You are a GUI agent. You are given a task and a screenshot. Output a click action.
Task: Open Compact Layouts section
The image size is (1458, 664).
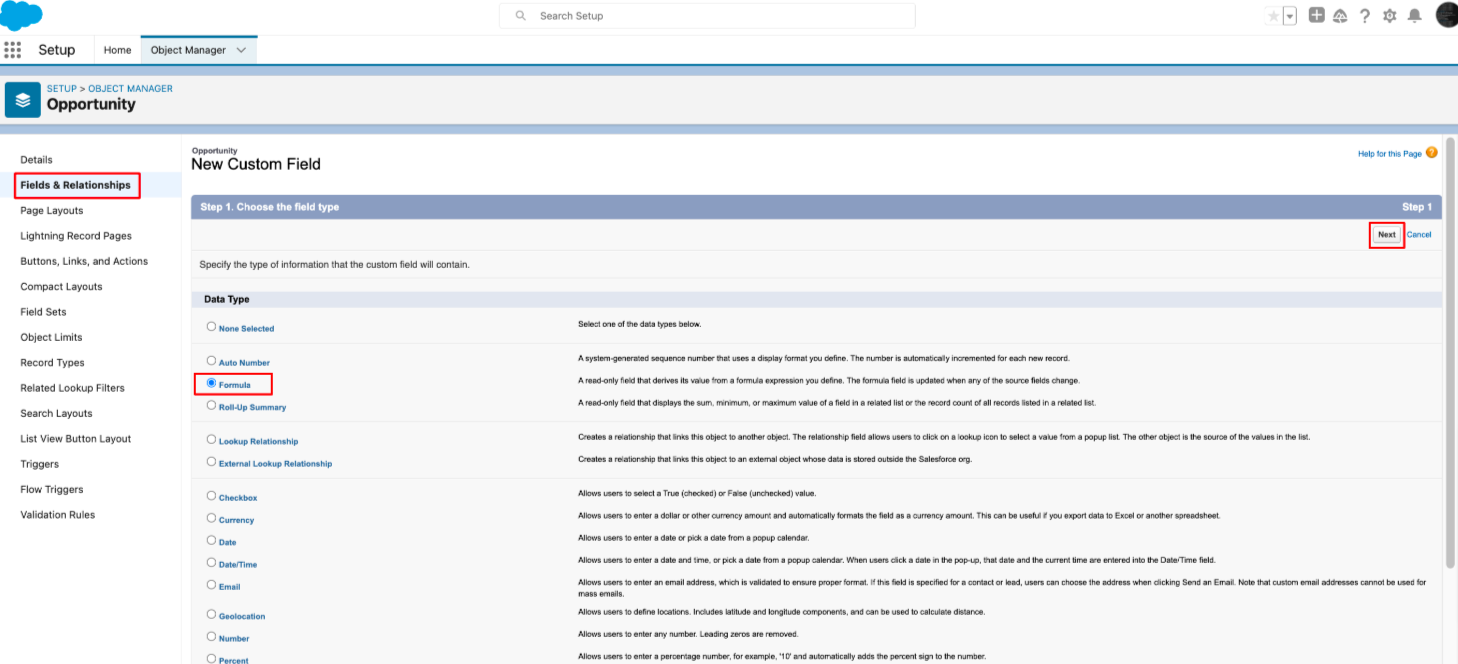[61, 287]
